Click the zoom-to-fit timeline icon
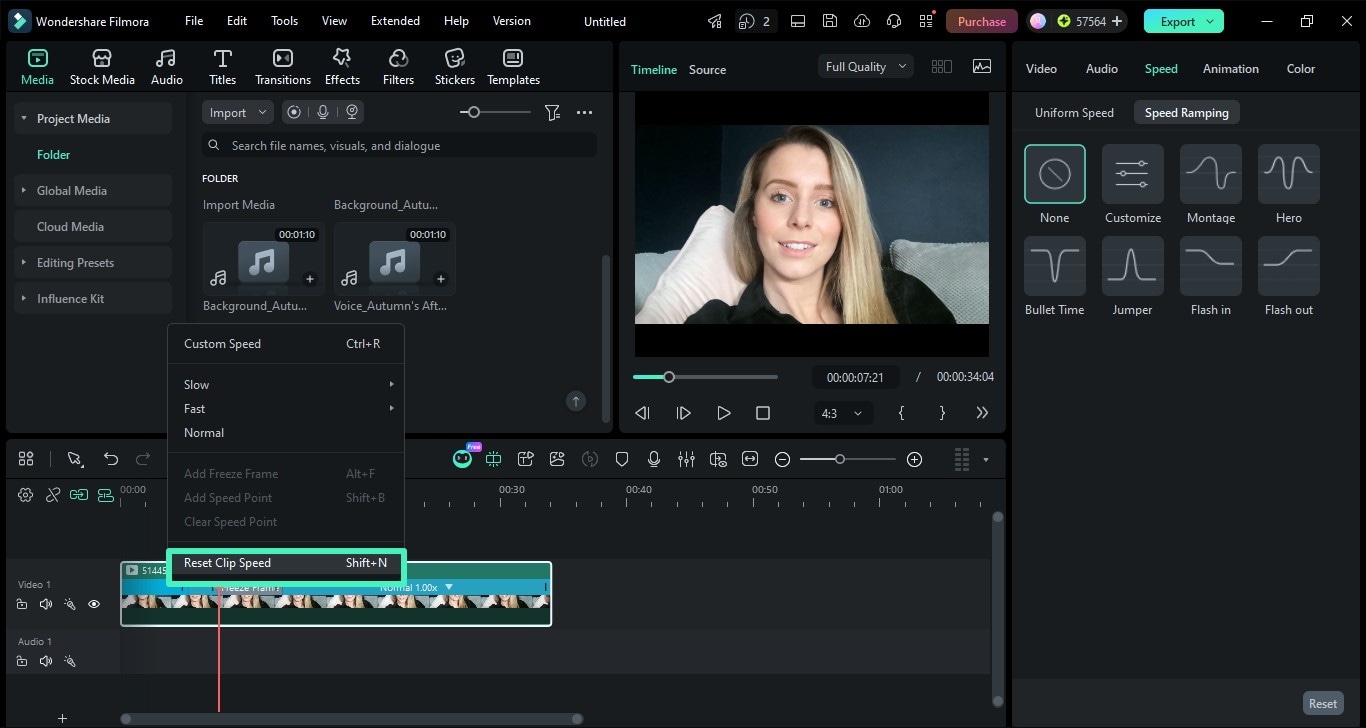 pos(750,459)
